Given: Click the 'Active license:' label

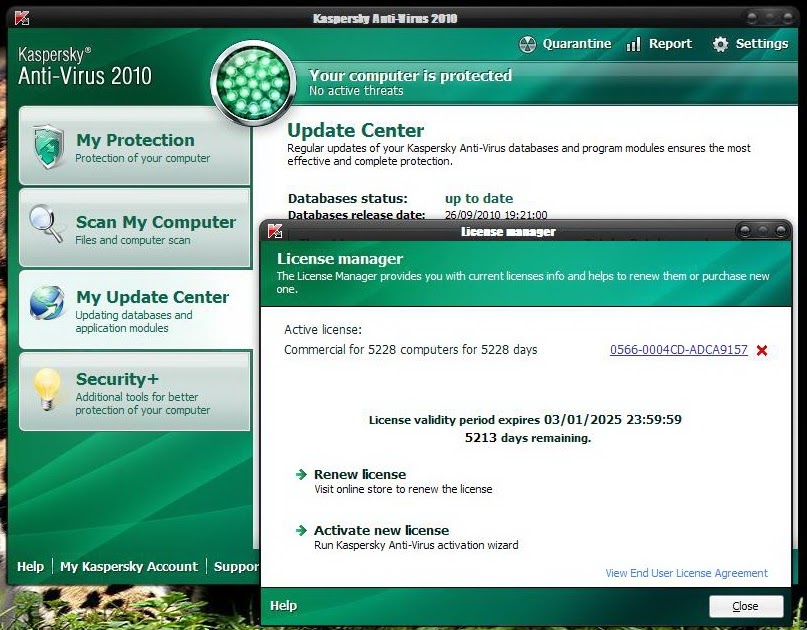Looking at the screenshot, I should (x=323, y=329).
